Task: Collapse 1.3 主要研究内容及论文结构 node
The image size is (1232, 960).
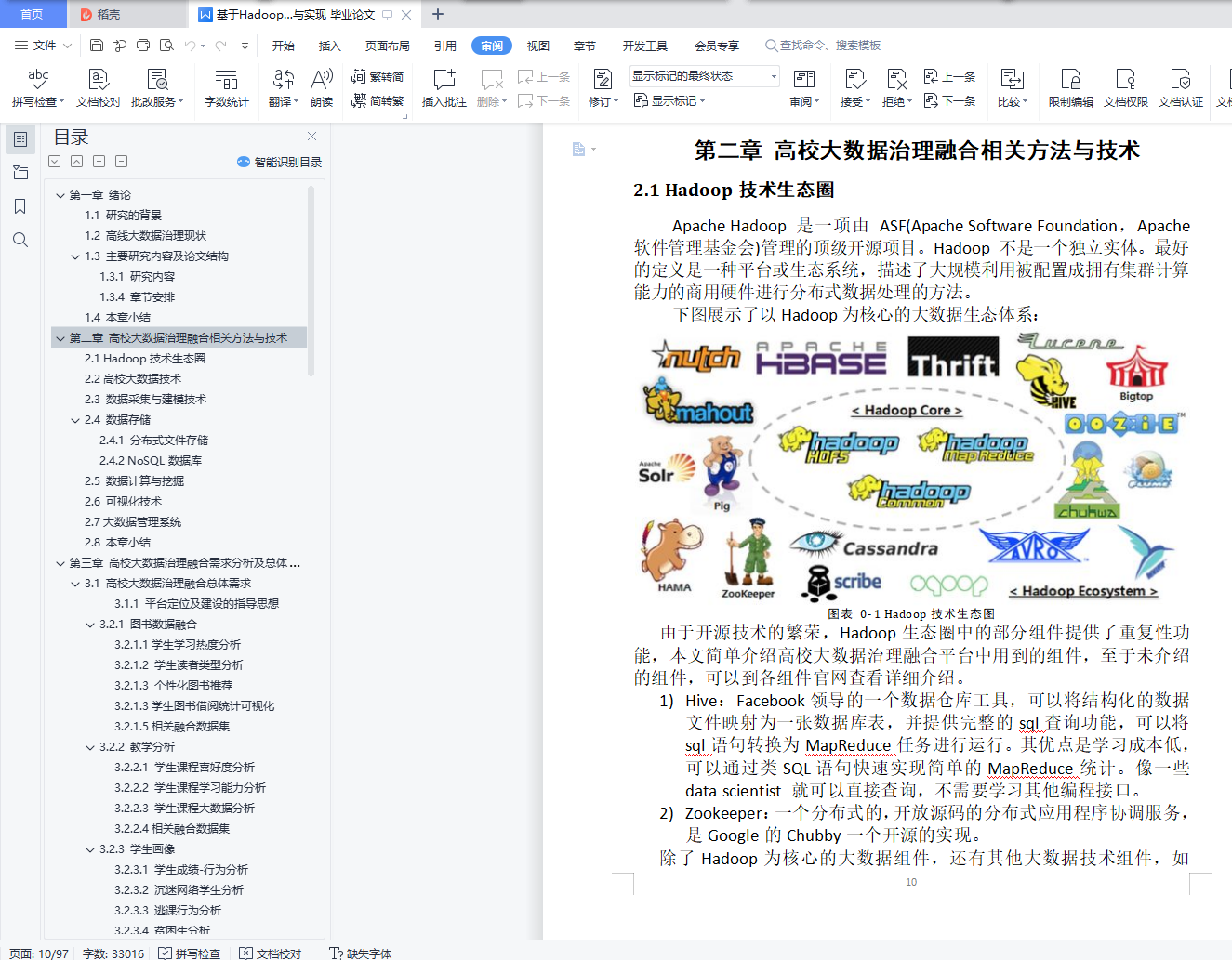Action: (x=75, y=256)
